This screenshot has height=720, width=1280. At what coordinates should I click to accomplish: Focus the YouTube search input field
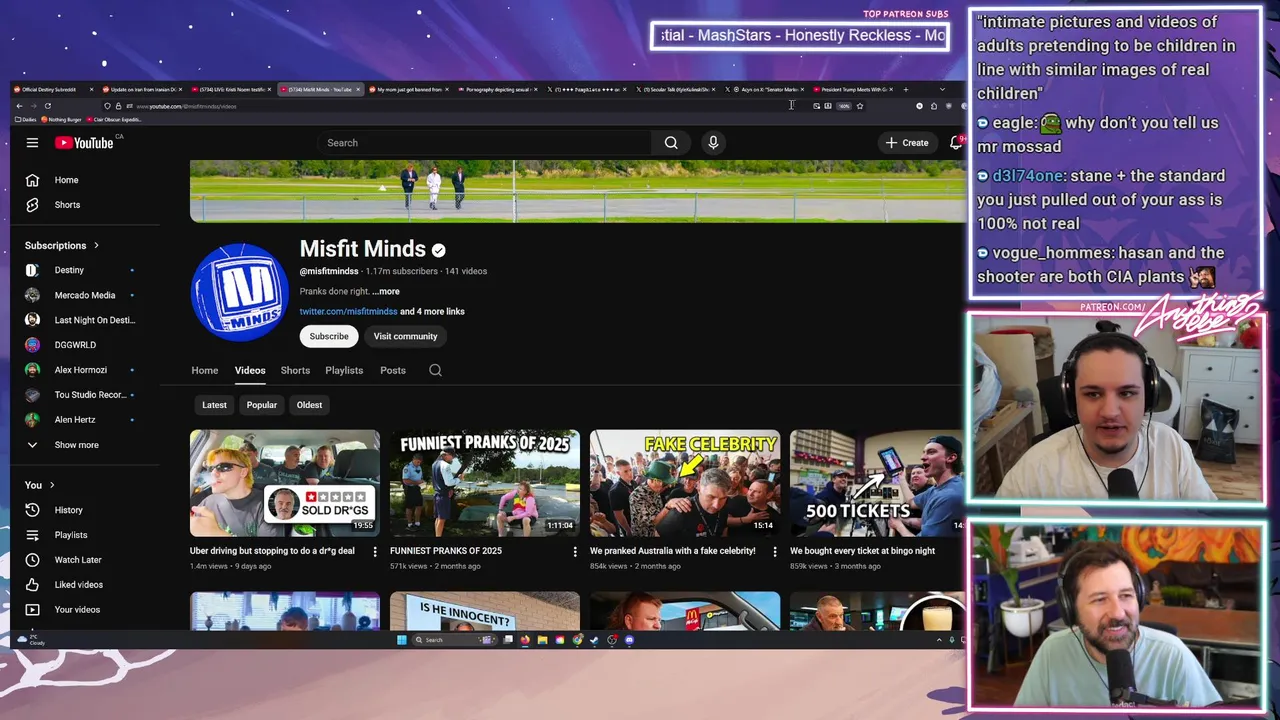(483, 143)
